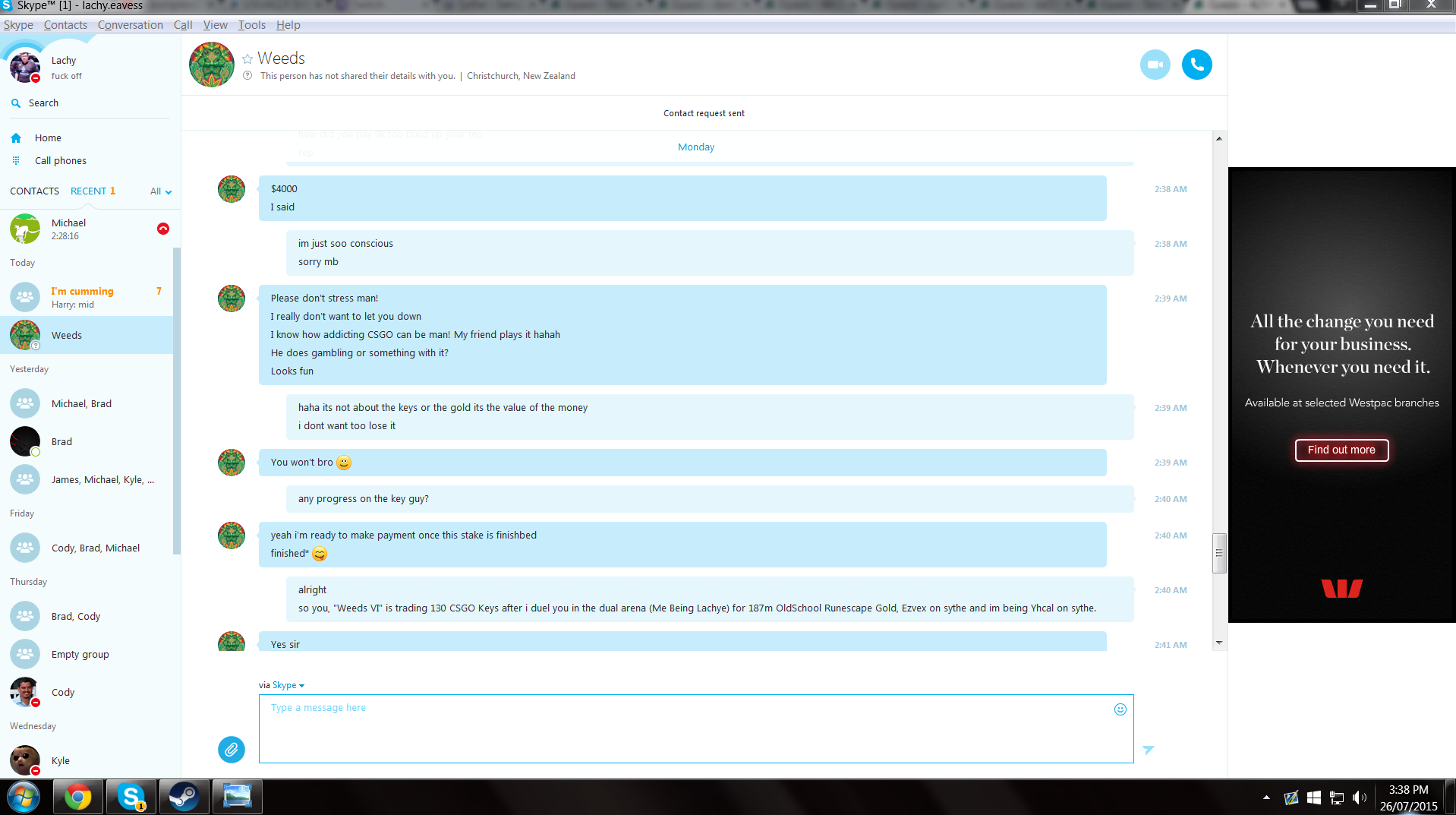Open the Cody, Brad, Michael group chat
The image size is (1456, 815).
87,548
